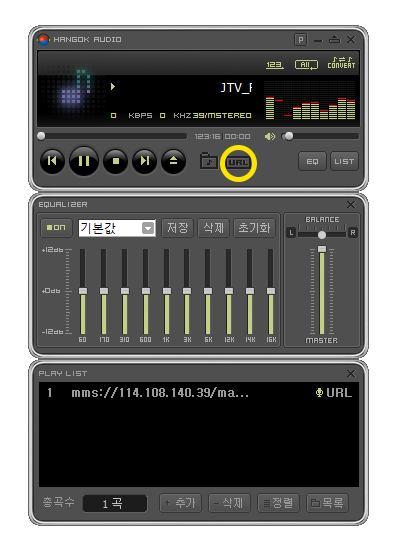Skip to the previous track
Screen dimensions: 395x546
tap(52, 161)
